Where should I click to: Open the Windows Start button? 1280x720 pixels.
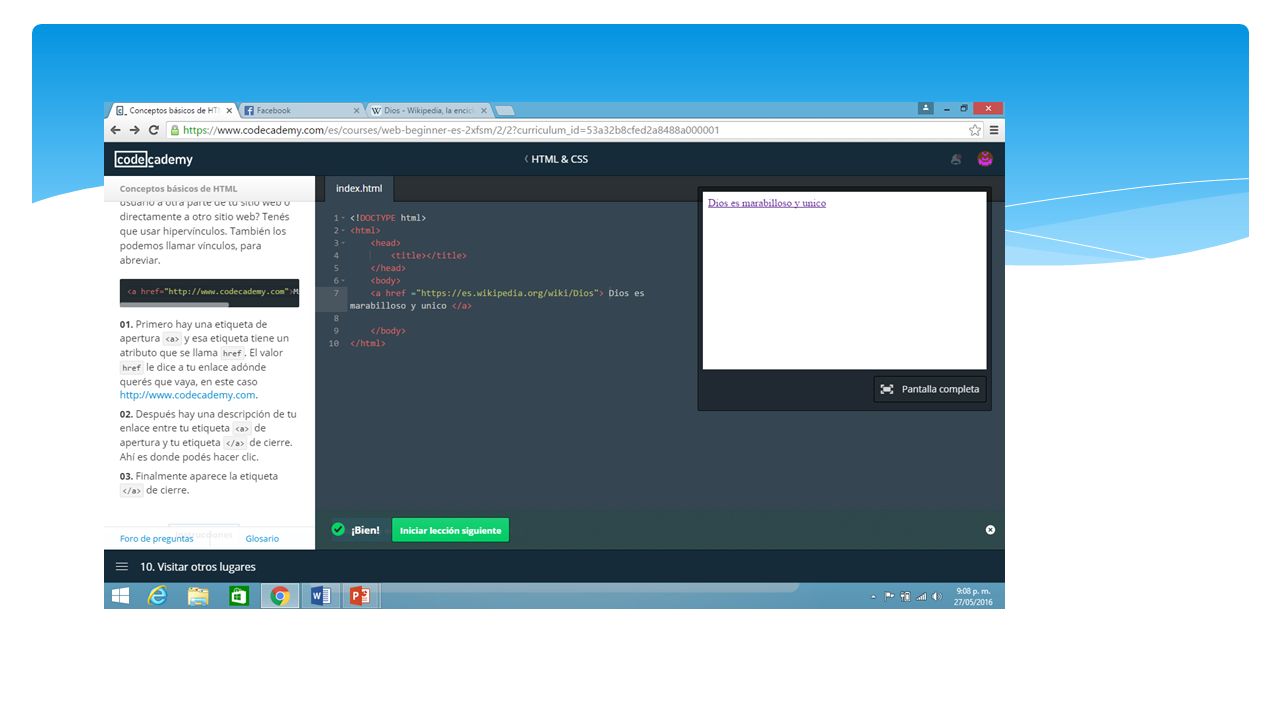tap(121, 596)
